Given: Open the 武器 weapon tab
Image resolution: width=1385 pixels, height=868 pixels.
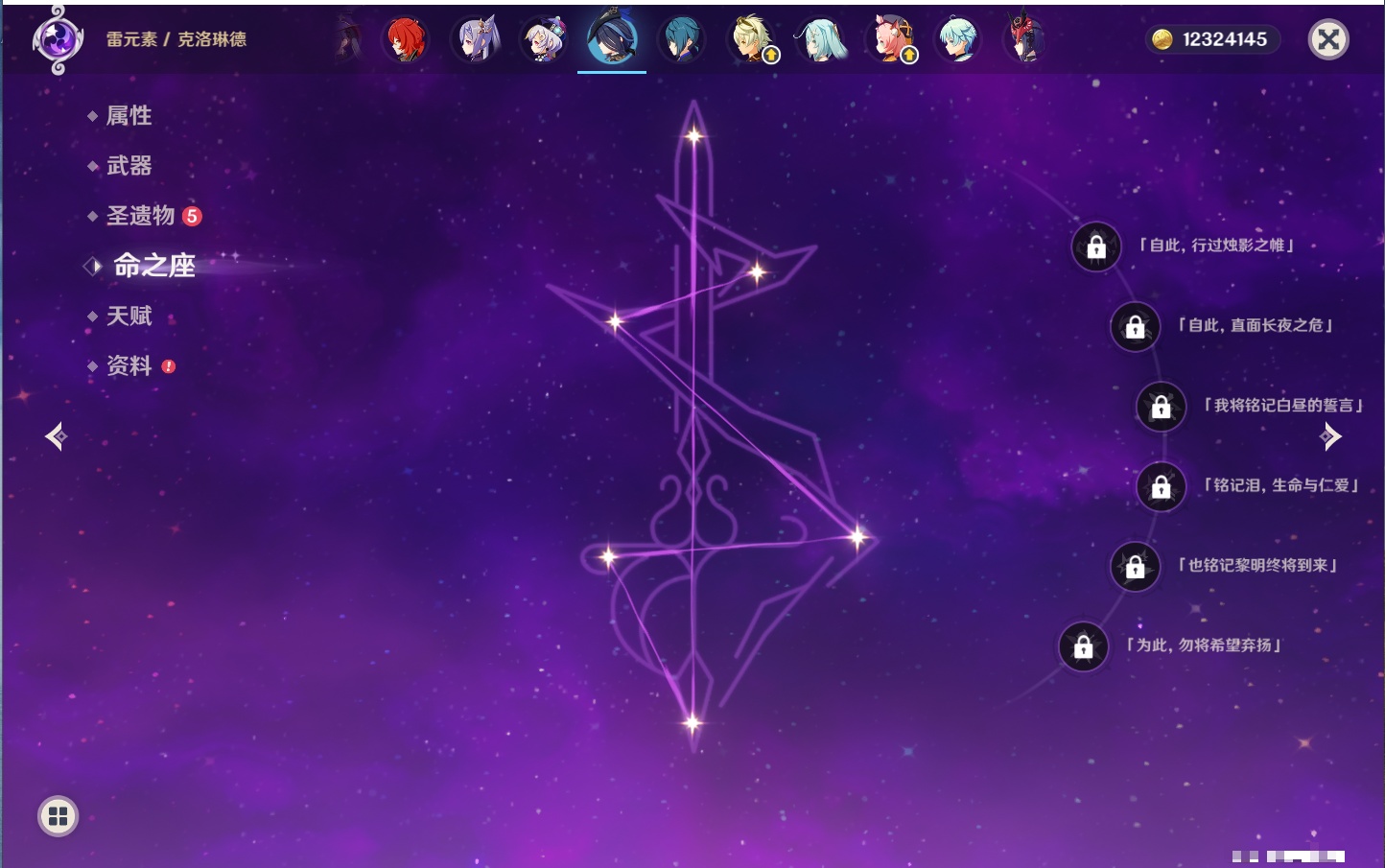Looking at the screenshot, I should point(129,166).
